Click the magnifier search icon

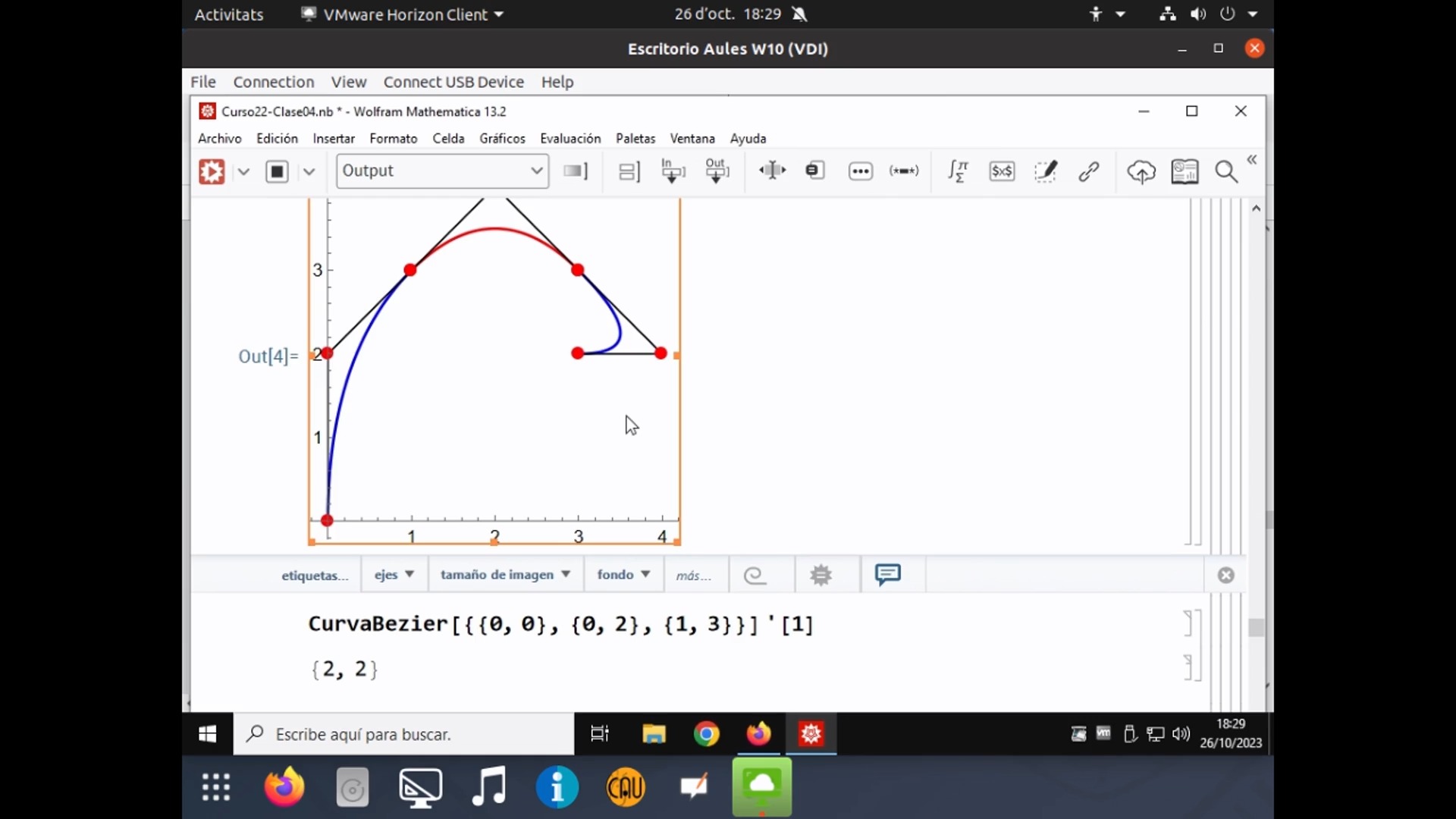[1226, 172]
